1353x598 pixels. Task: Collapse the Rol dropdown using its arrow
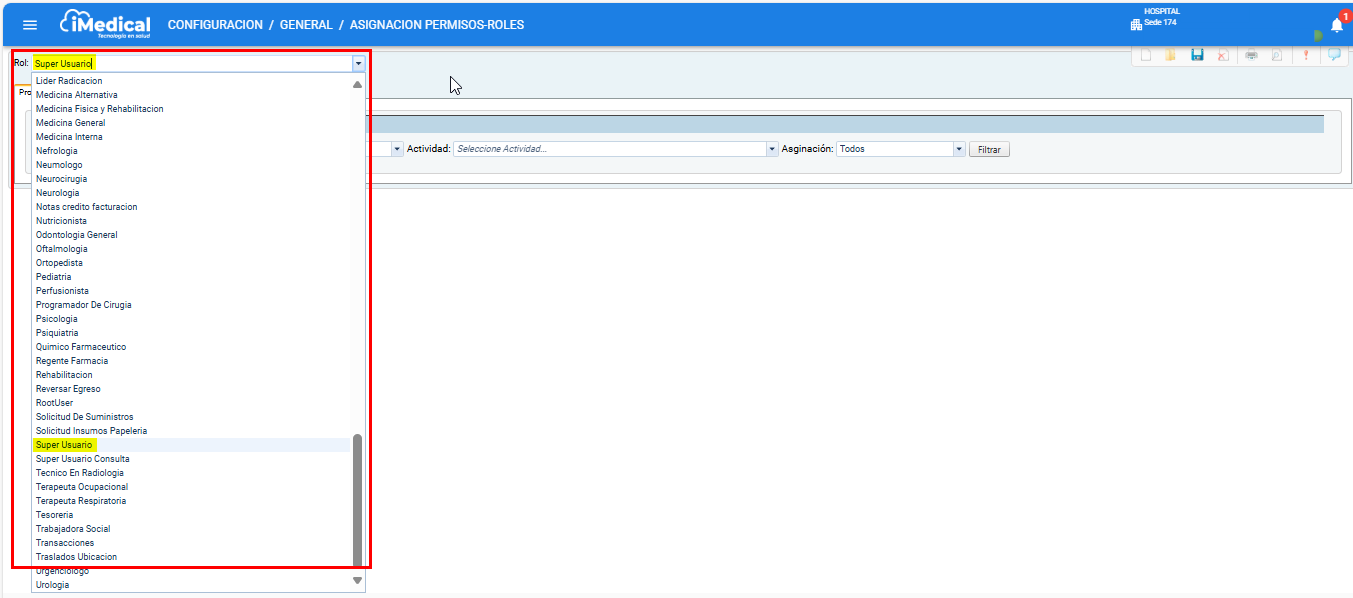[x=358, y=63]
